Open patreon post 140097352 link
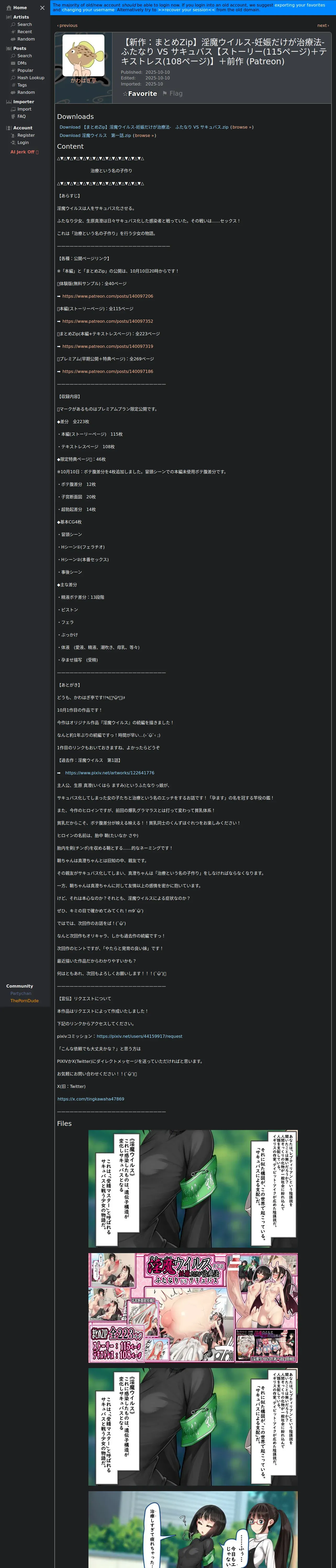The width and height of the screenshot is (336, 1568). click(x=107, y=321)
